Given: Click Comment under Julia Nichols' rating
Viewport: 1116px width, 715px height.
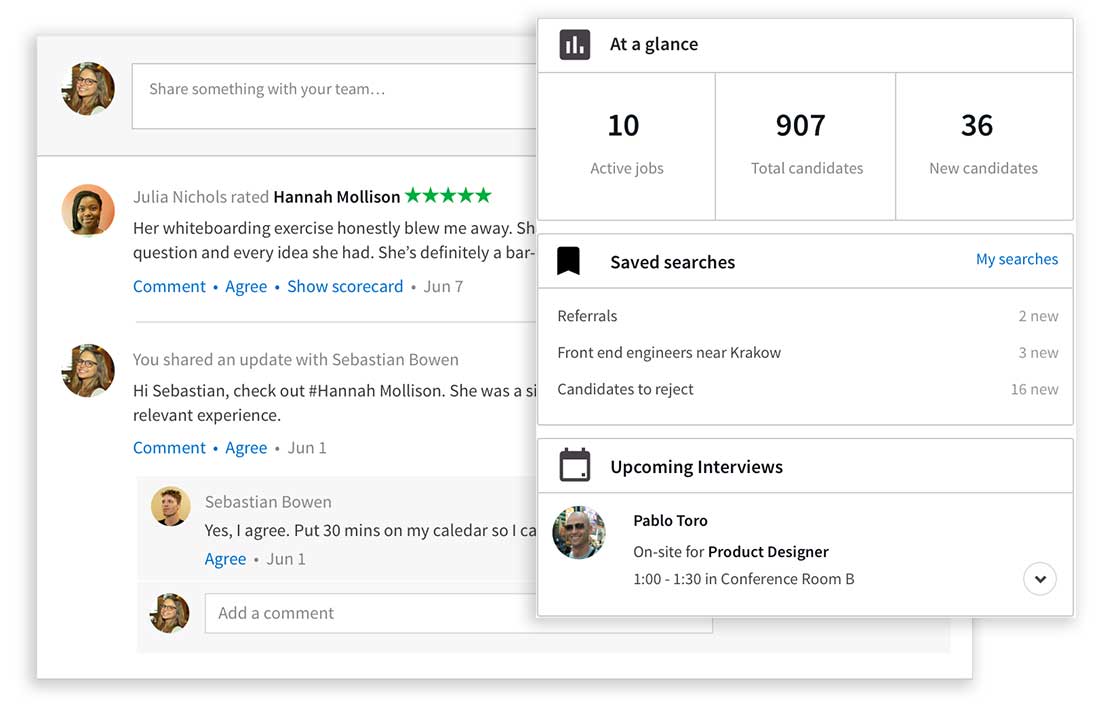Looking at the screenshot, I should point(169,287).
